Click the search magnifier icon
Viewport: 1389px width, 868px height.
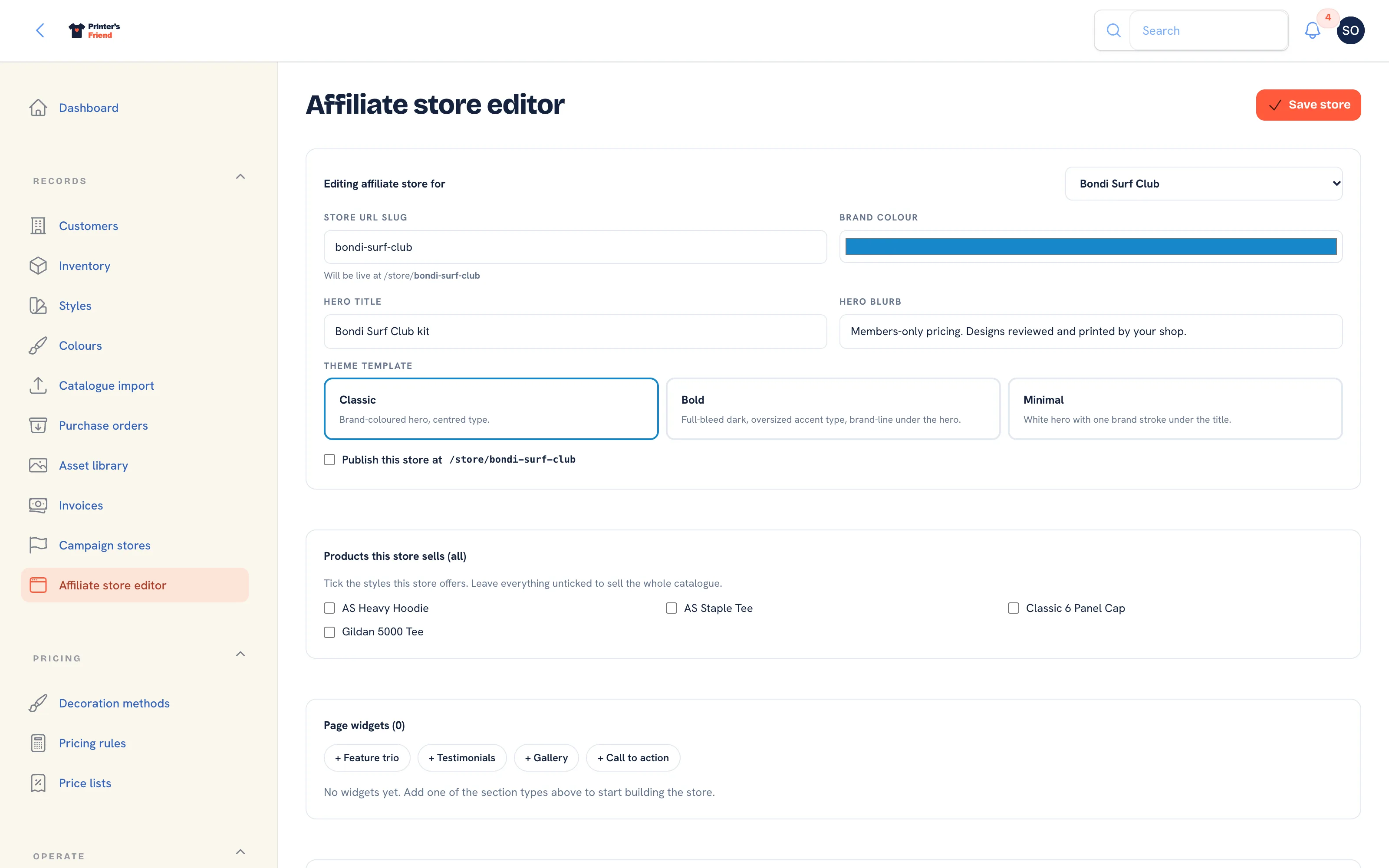click(x=1113, y=30)
